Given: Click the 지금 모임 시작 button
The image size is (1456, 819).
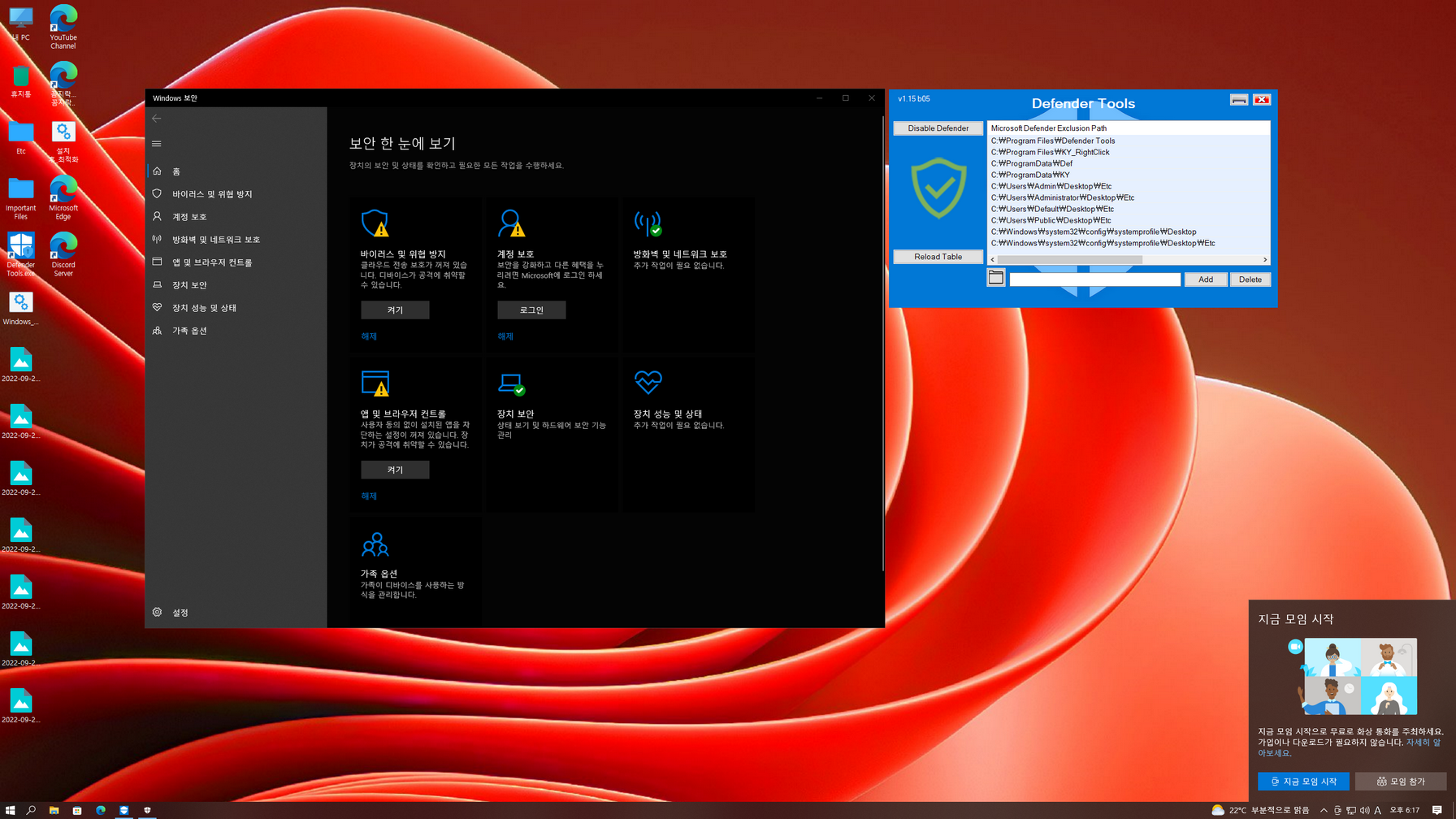Looking at the screenshot, I should point(1303,782).
